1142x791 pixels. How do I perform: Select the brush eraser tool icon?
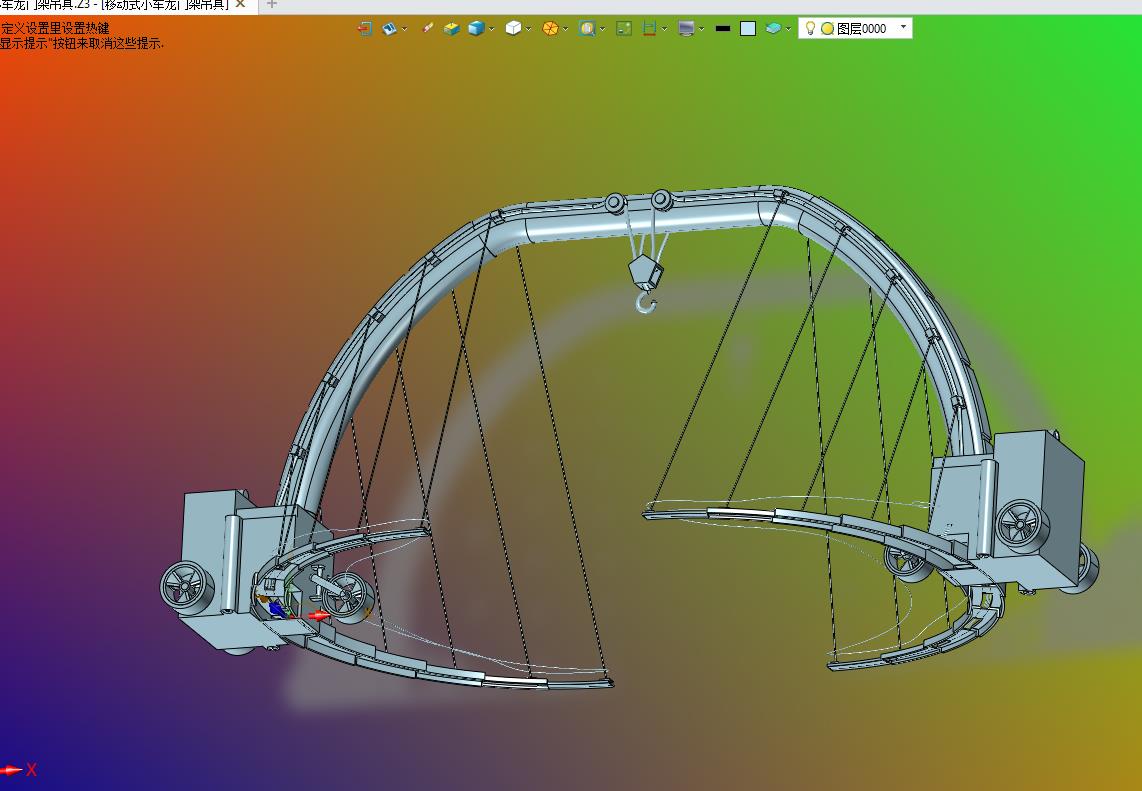click(428, 28)
